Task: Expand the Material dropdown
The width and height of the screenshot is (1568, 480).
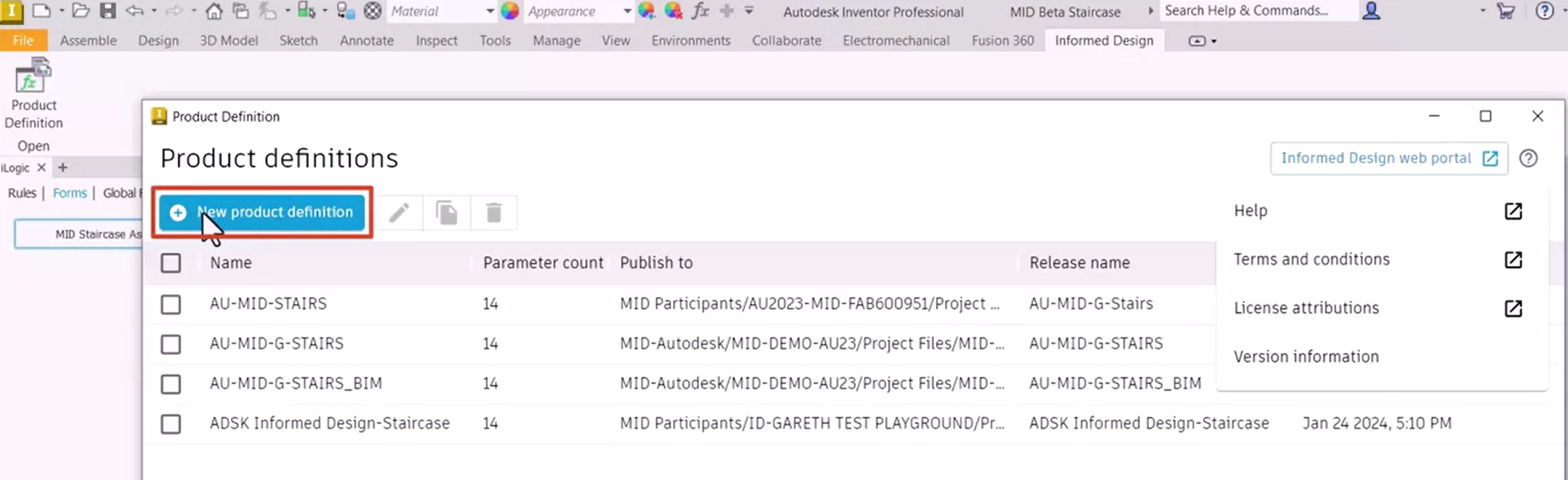Action: [x=490, y=11]
